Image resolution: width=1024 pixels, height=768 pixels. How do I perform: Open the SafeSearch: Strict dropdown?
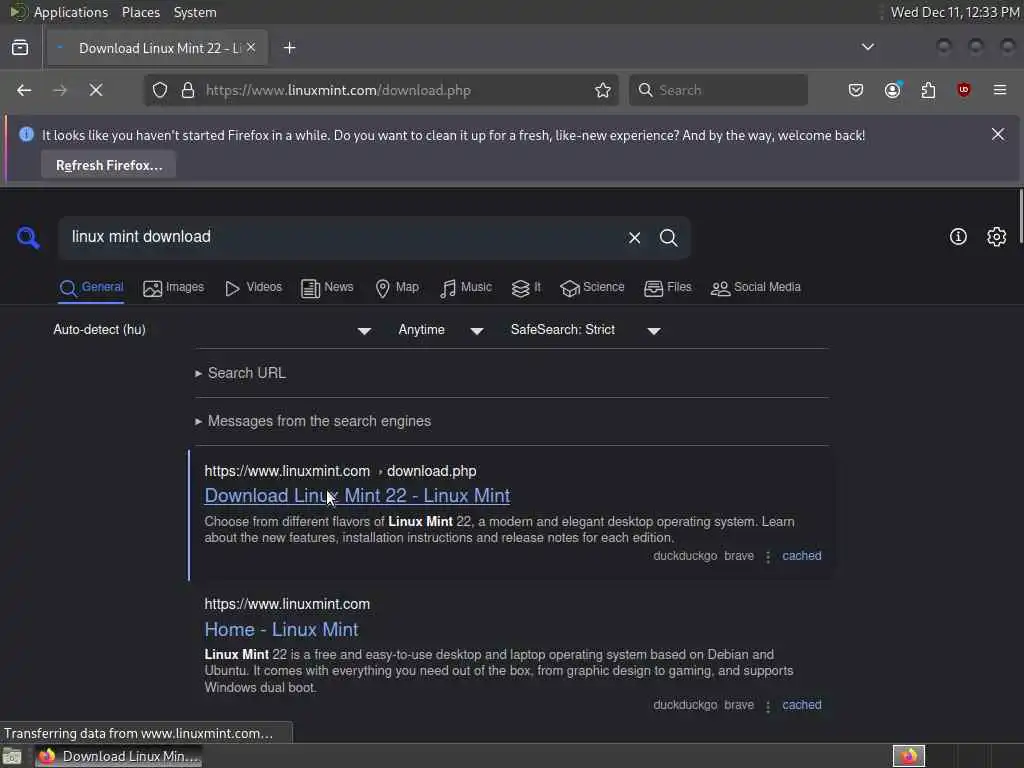pos(586,330)
